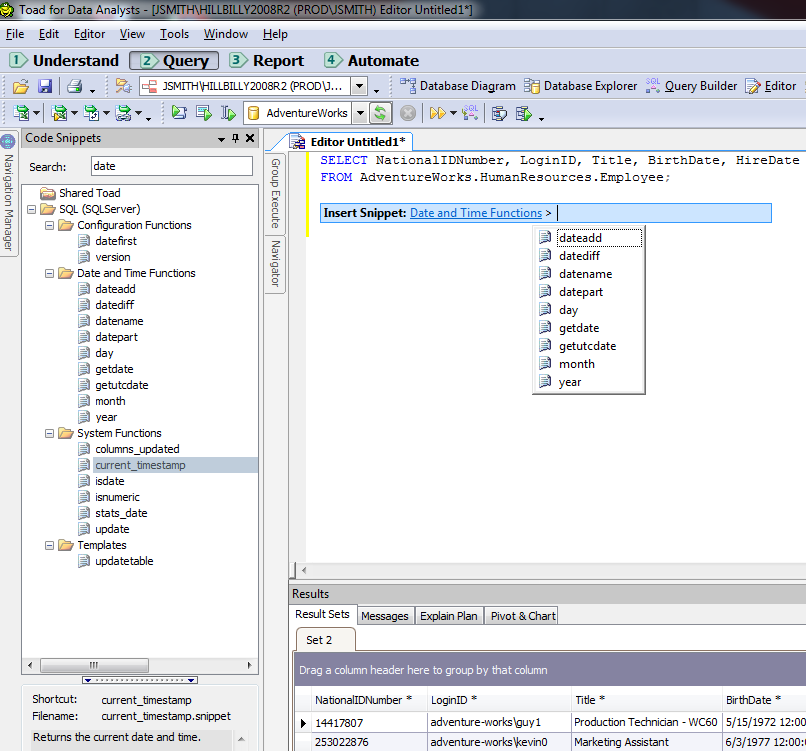Click the snippet search field
The image size is (806, 751).
(172, 166)
